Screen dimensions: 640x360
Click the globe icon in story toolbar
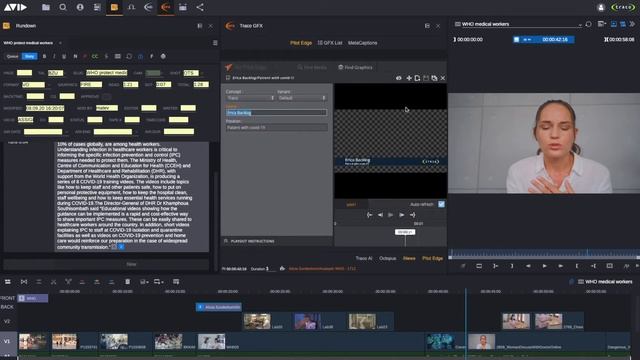[x=163, y=56]
